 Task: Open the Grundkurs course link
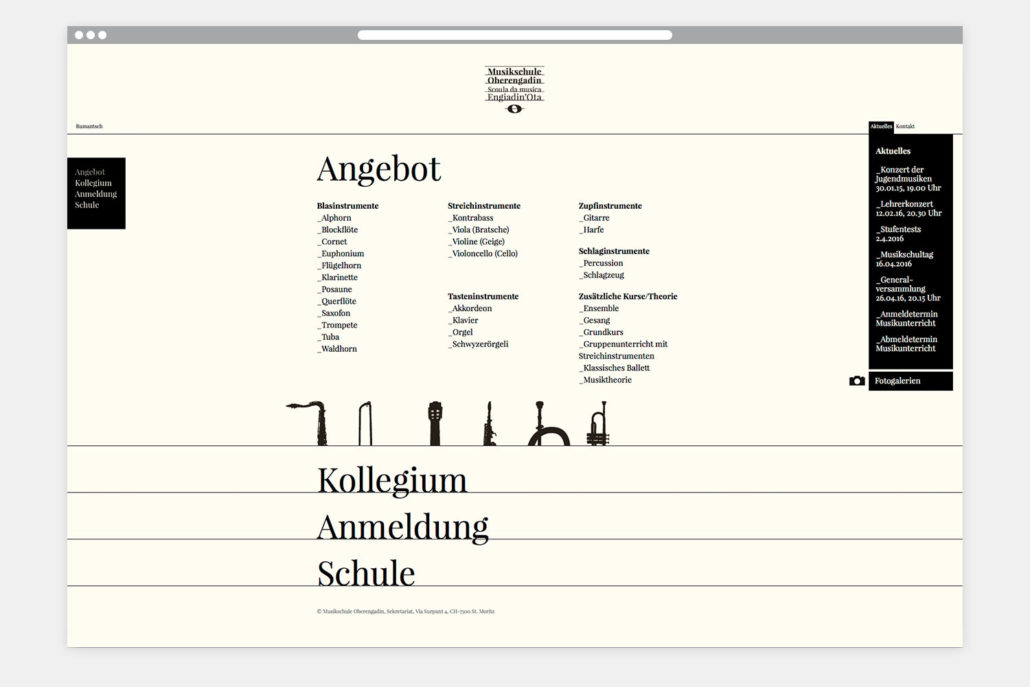(x=601, y=332)
